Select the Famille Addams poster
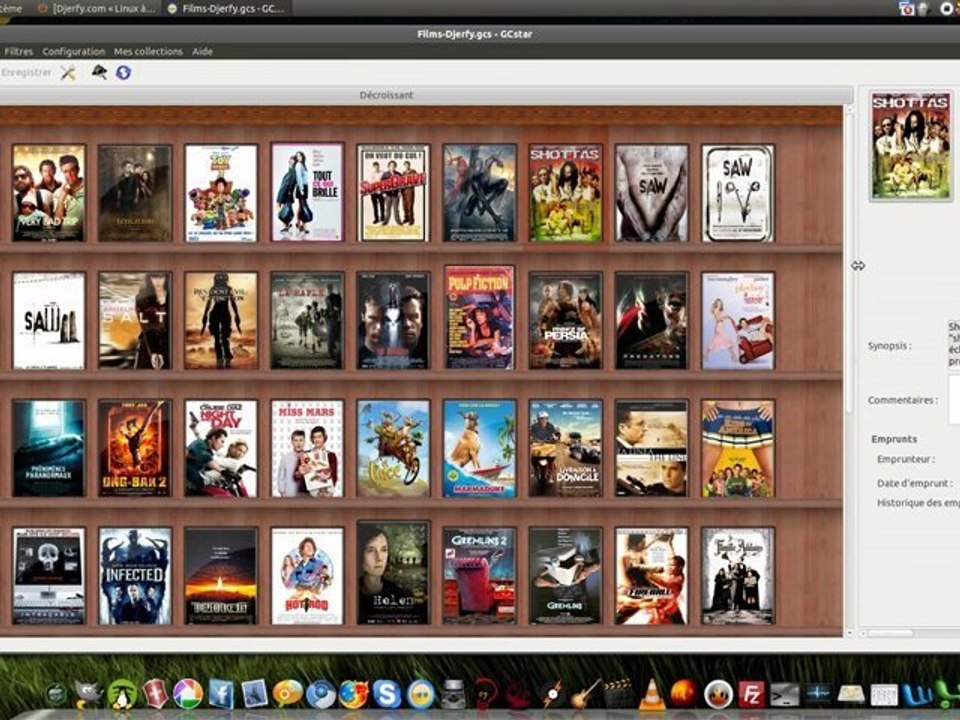 (x=738, y=576)
